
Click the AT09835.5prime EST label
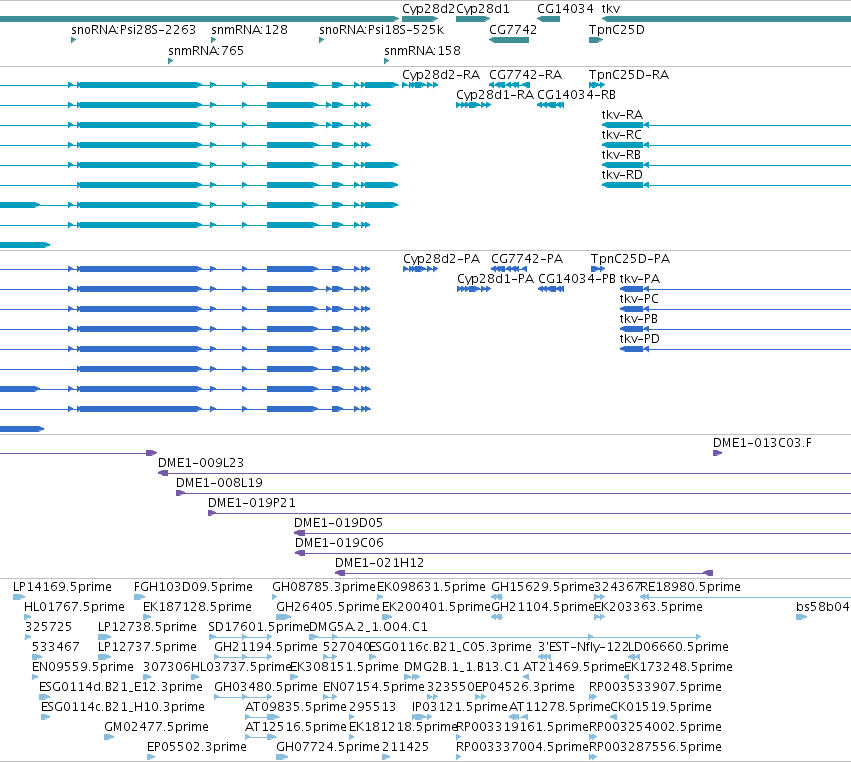click(x=296, y=708)
